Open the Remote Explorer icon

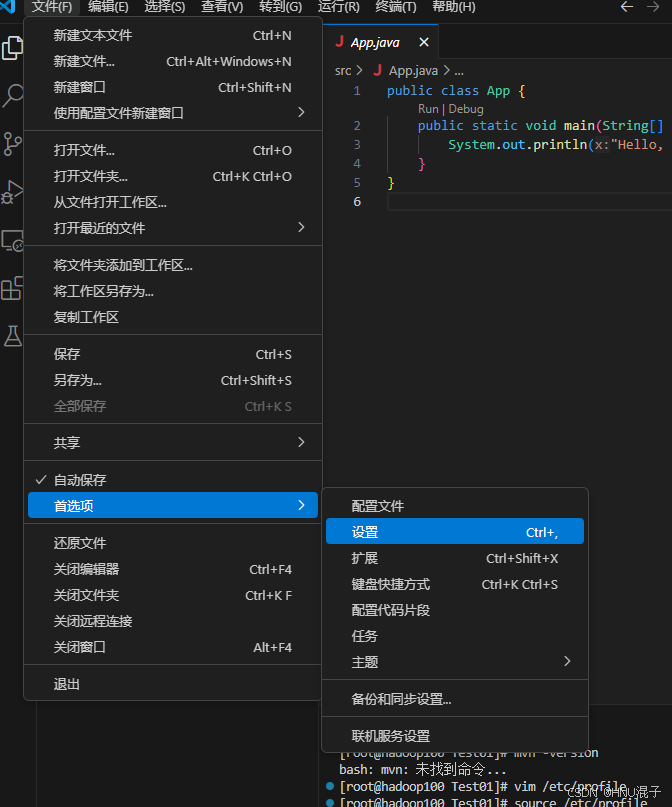click(x=13, y=240)
